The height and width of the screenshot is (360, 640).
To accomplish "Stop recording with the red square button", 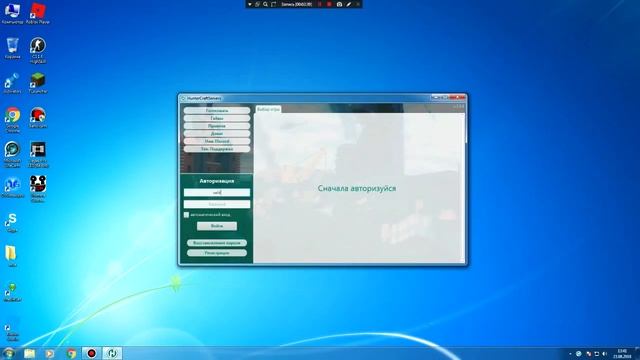I will pos(329,4).
